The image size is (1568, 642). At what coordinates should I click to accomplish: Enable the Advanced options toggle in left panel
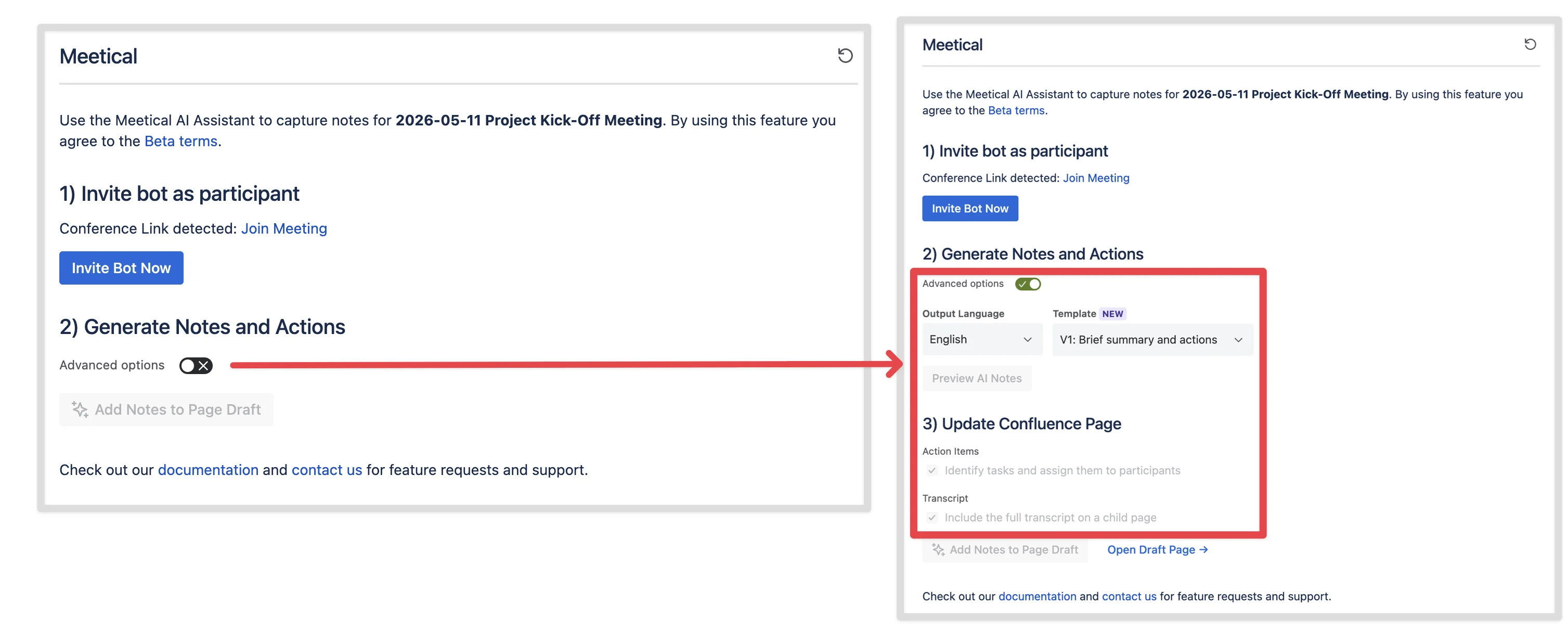point(196,365)
